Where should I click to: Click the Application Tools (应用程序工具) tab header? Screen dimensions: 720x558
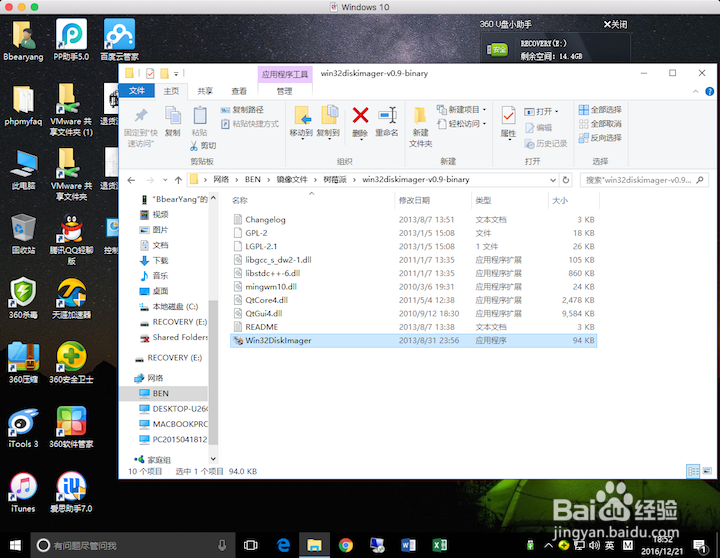coord(285,74)
